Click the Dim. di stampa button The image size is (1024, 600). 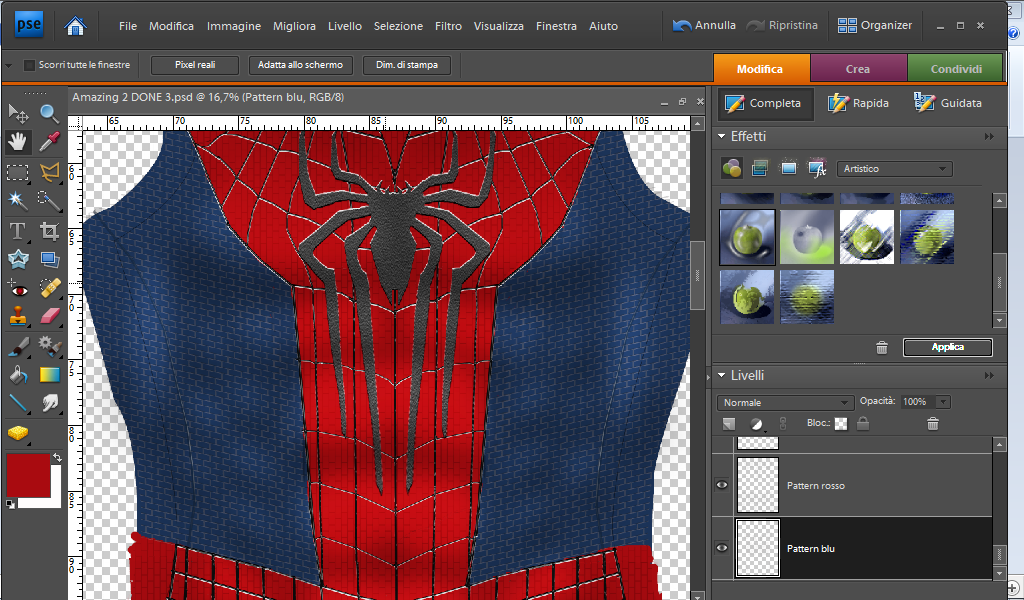[x=407, y=65]
